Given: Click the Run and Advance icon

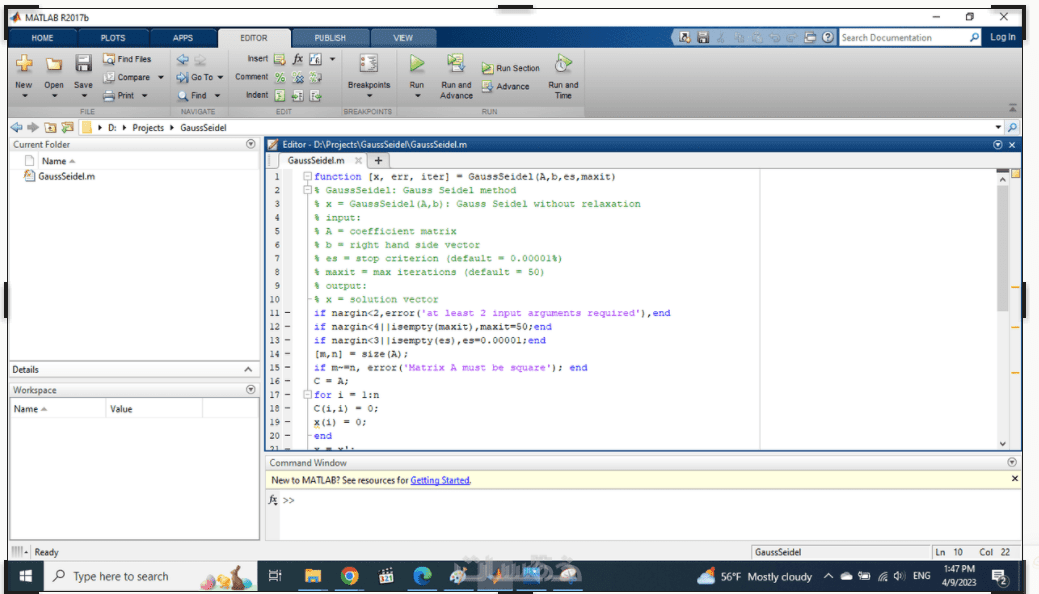Looking at the screenshot, I should pos(456,64).
